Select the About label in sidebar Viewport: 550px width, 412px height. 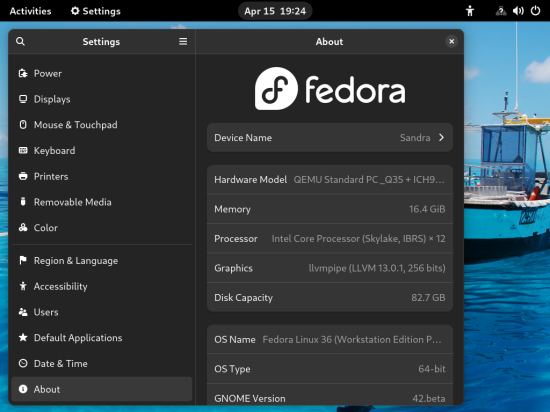[47, 389]
